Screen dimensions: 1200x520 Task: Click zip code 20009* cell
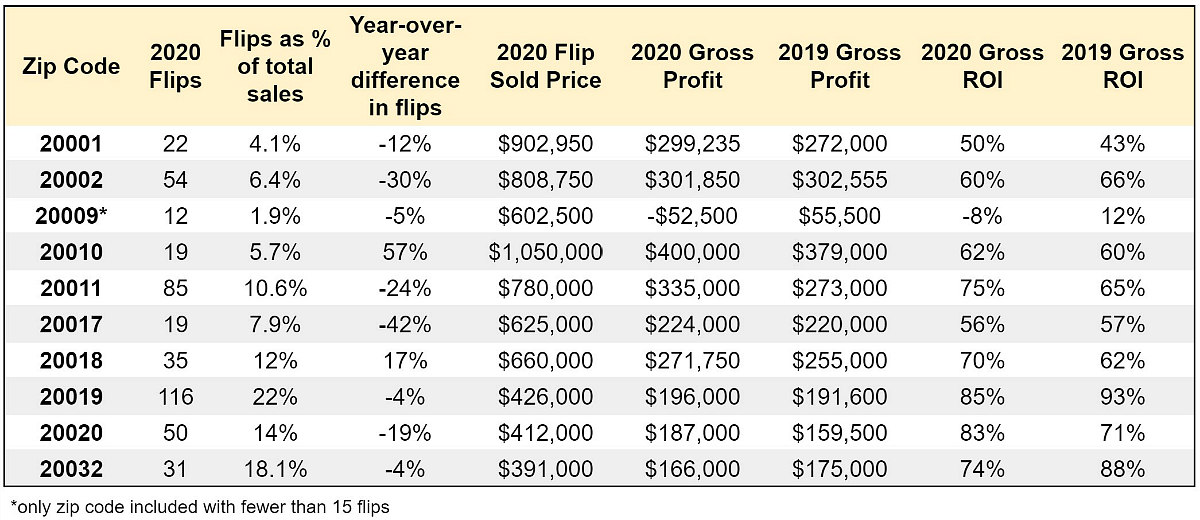coord(74,217)
